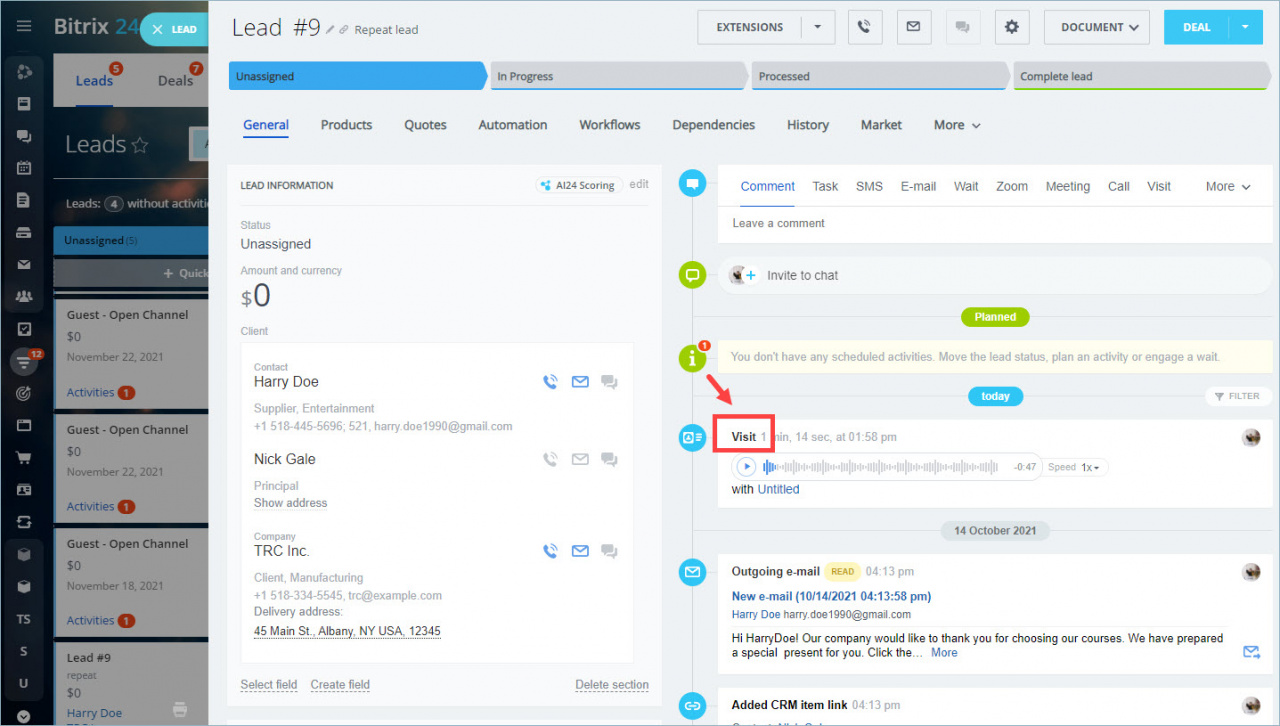Select SMS in the timeline activity bar
The image size is (1280, 726).
pyautogui.click(x=869, y=186)
